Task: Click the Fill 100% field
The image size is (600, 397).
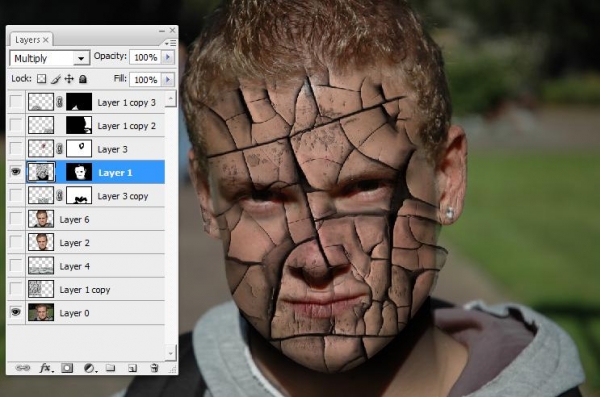Action: (146, 80)
